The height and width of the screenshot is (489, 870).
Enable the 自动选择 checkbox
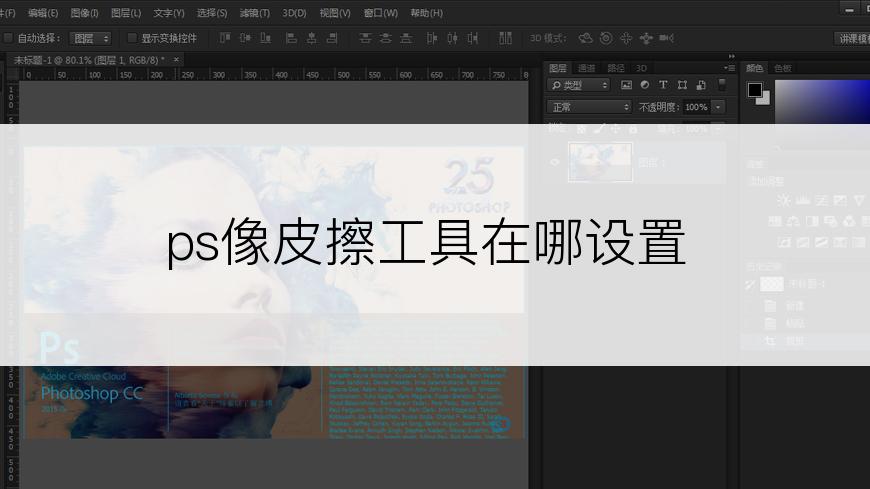[9, 38]
